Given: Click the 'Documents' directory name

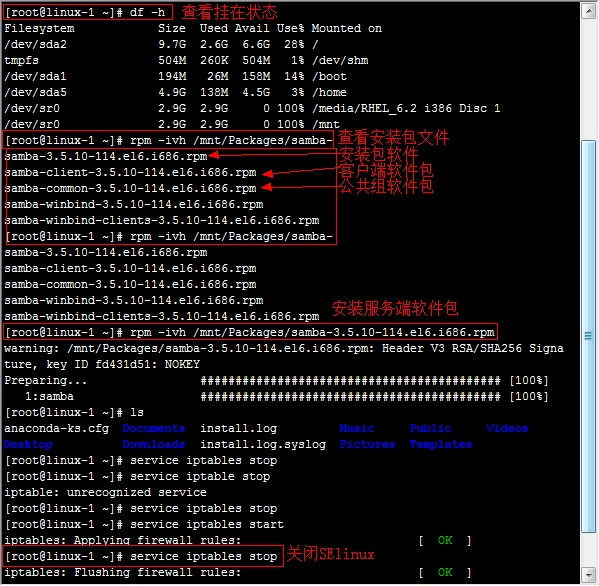Looking at the screenshot, I should pyautogui.click(x=154, y=429).
